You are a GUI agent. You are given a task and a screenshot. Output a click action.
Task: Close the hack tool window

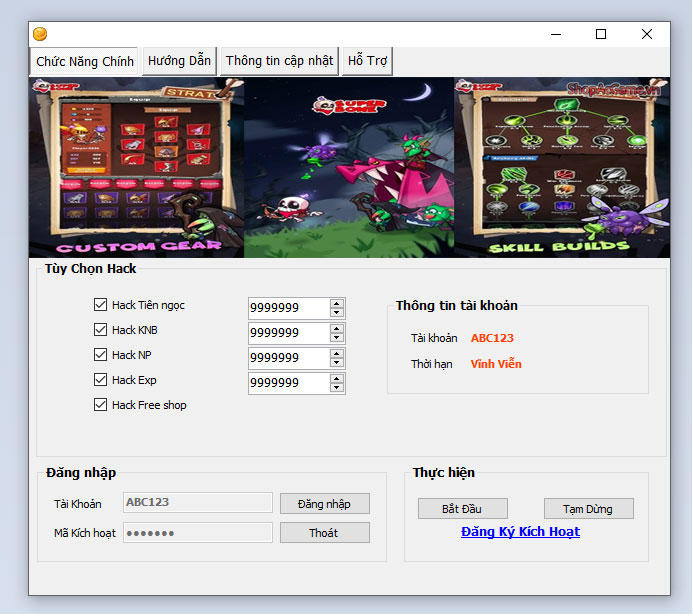647,34
